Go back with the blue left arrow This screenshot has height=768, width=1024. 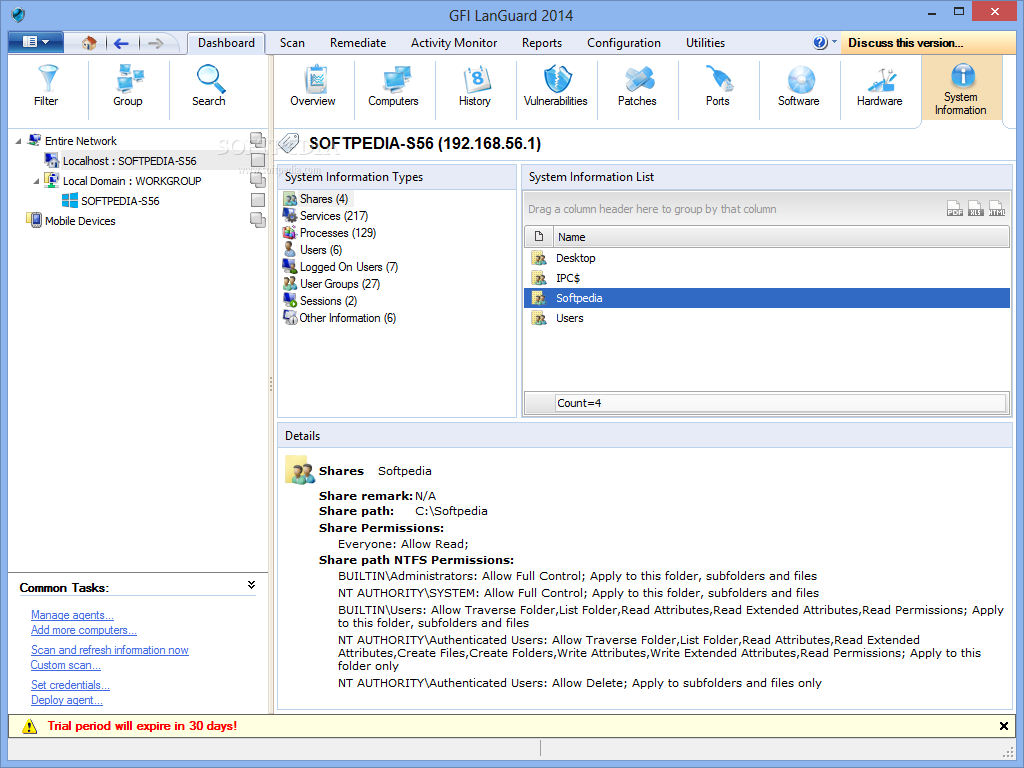tap(121, 43)
